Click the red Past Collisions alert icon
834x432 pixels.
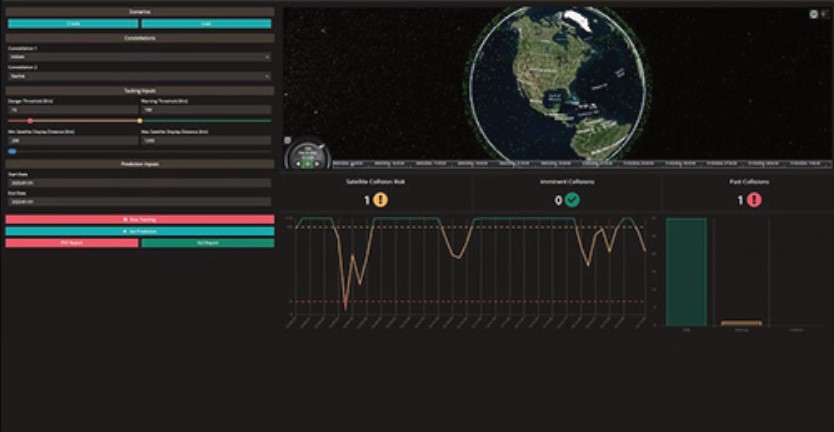point(755,200)
